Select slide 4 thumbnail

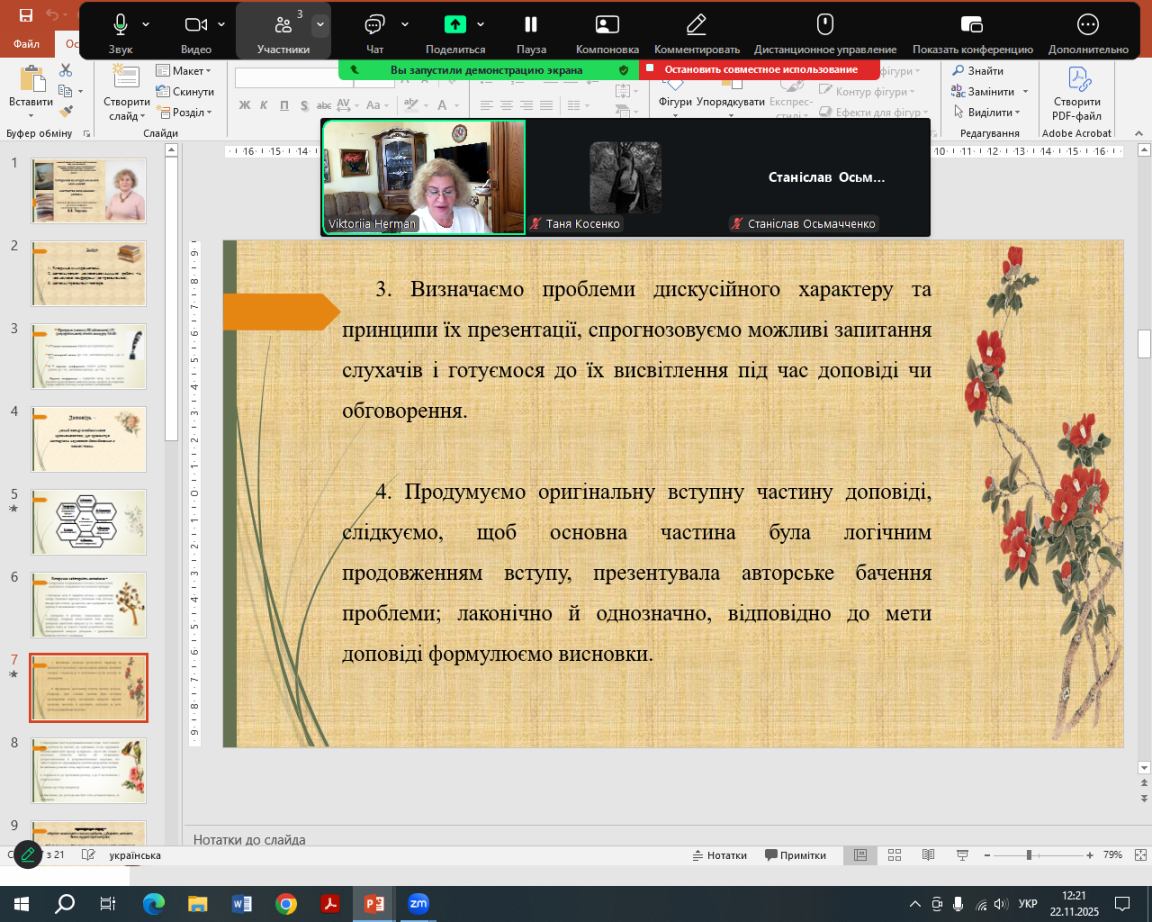pyautogui.click(x=89, y=439)
